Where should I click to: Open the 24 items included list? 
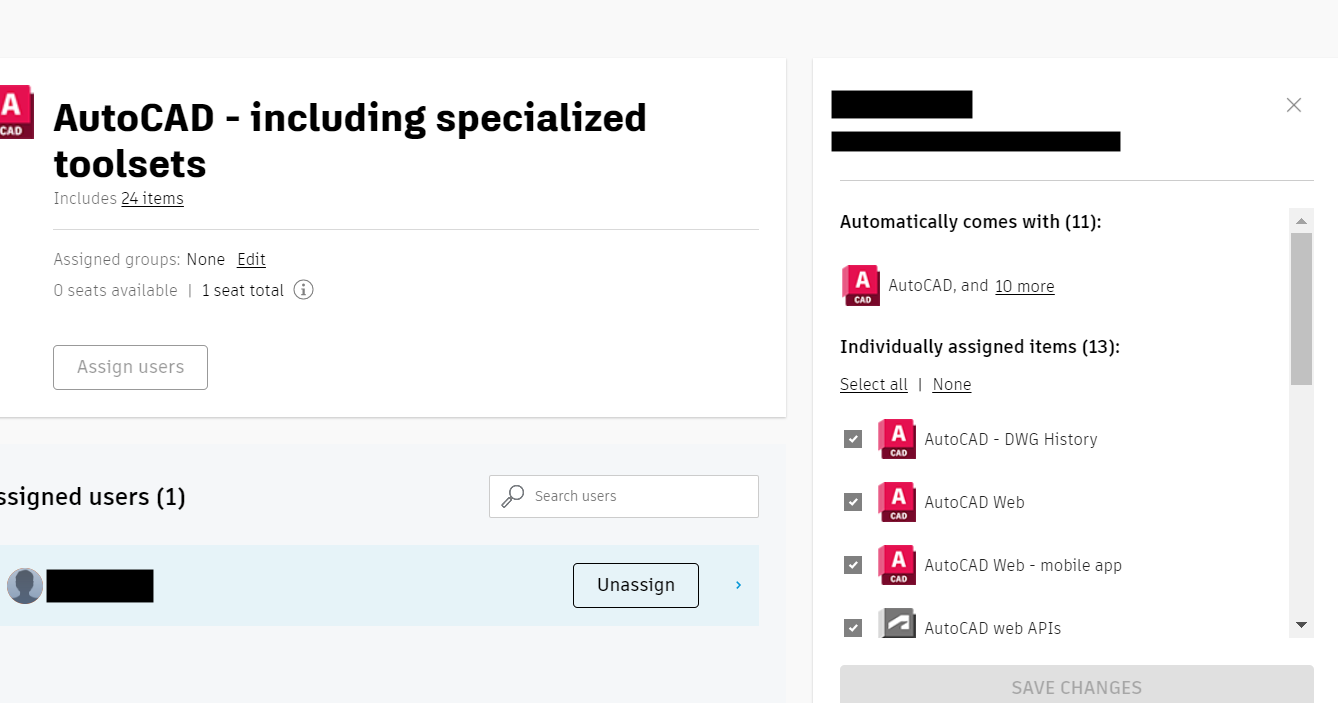[152, 198]
